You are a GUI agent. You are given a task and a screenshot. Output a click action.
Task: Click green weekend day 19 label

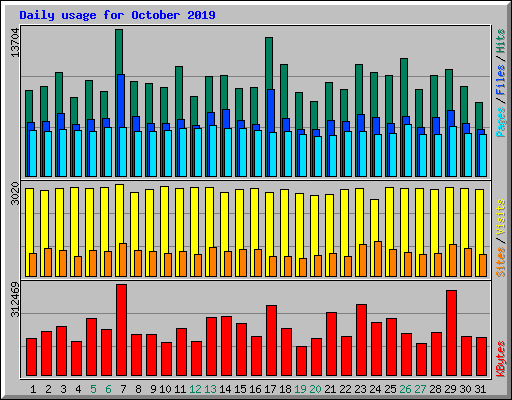(x=300, y=389)
